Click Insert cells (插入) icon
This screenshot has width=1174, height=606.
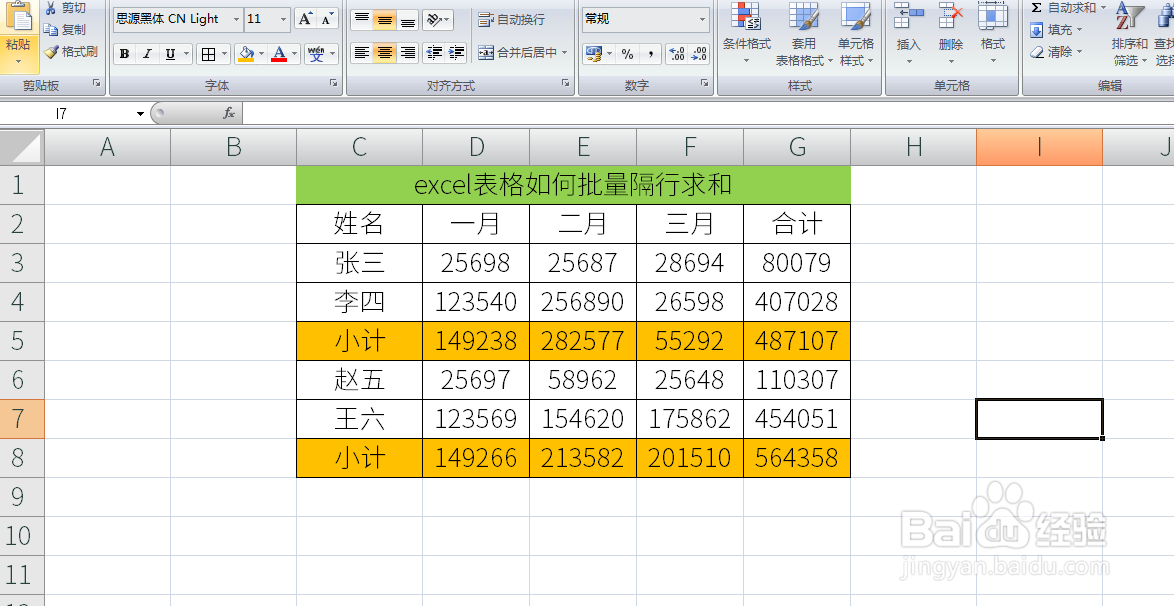point(908,16)
